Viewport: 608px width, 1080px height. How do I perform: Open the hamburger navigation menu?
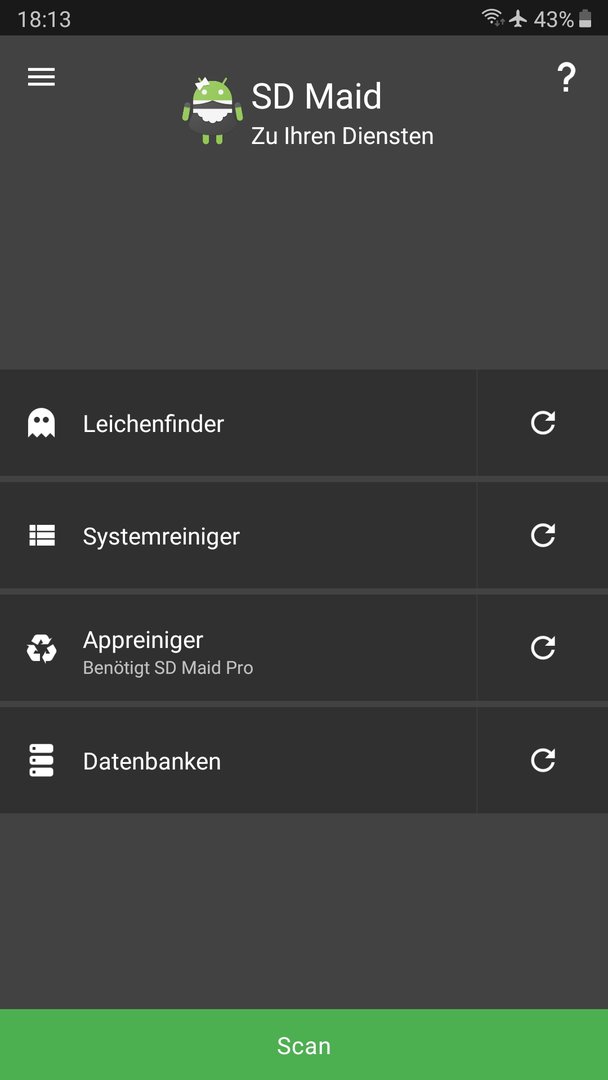pyautogui.click(x=41, y=77)
